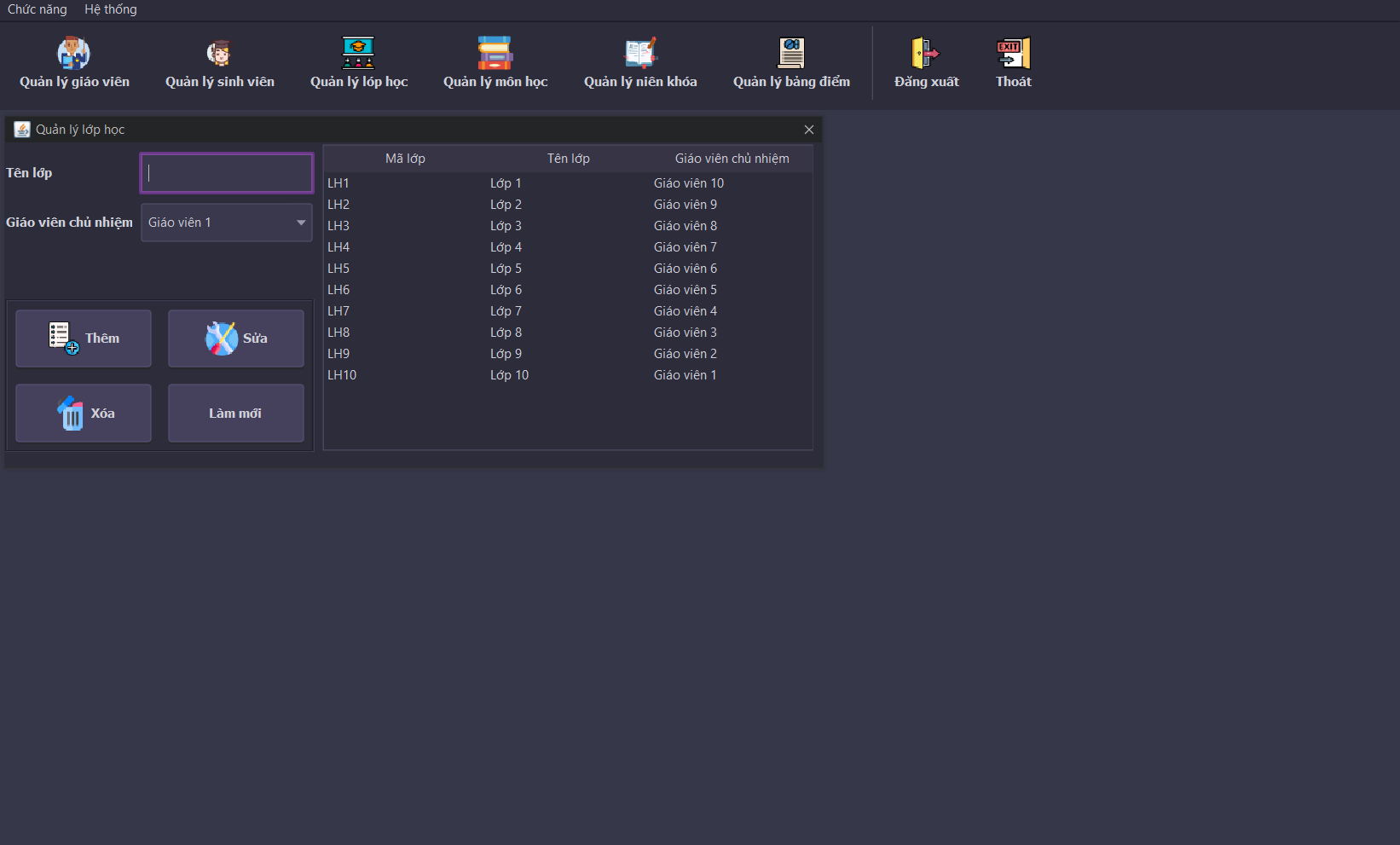
Task: Click the Giáo viên 3 table cell
Action: [x=732, y=333]
